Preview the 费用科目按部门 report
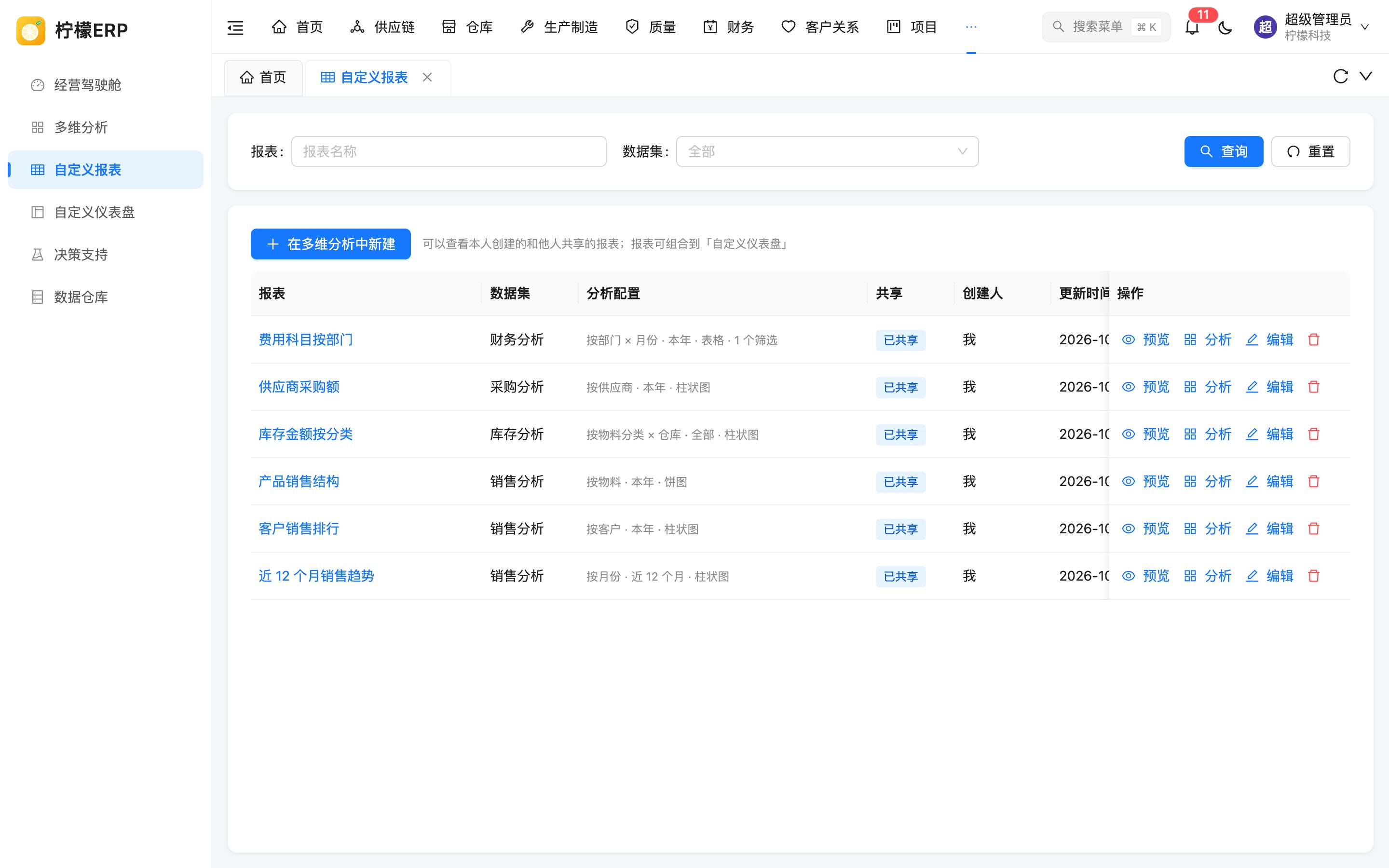Viewport: 1389px width, 868px height. click(x=1145, y=339)
